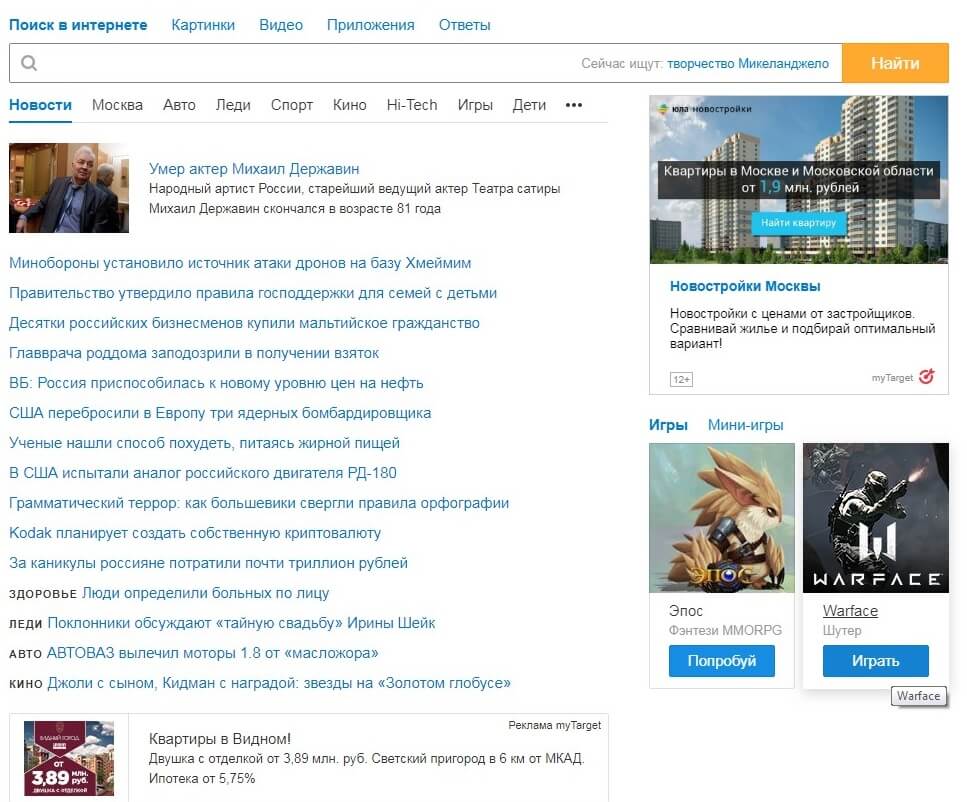Open the Кино tab
The image size is (967, 802).
[x=350, y=104]
